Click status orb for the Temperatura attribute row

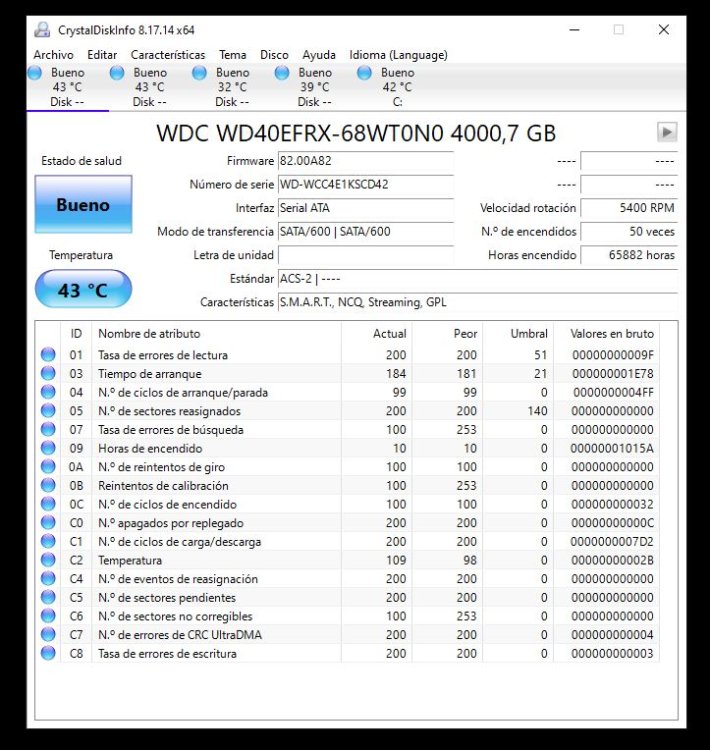(48, 560)
